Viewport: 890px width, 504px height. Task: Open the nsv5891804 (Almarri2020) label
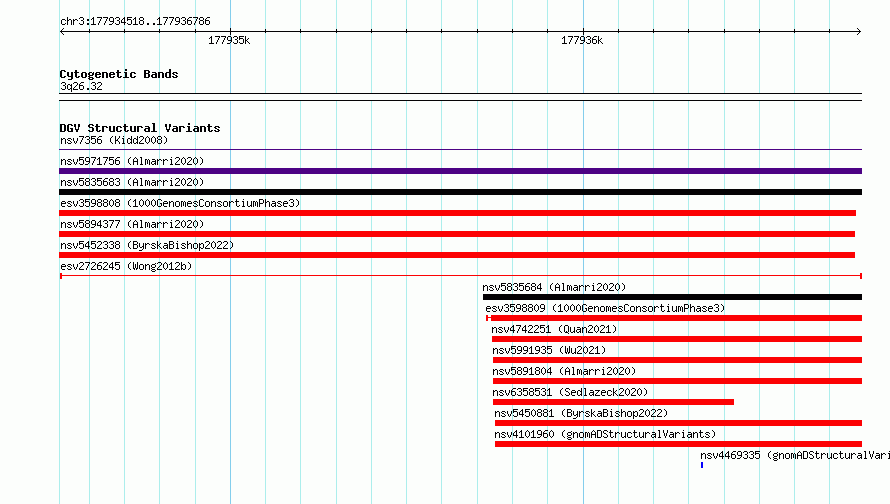(x=564, y=371)
